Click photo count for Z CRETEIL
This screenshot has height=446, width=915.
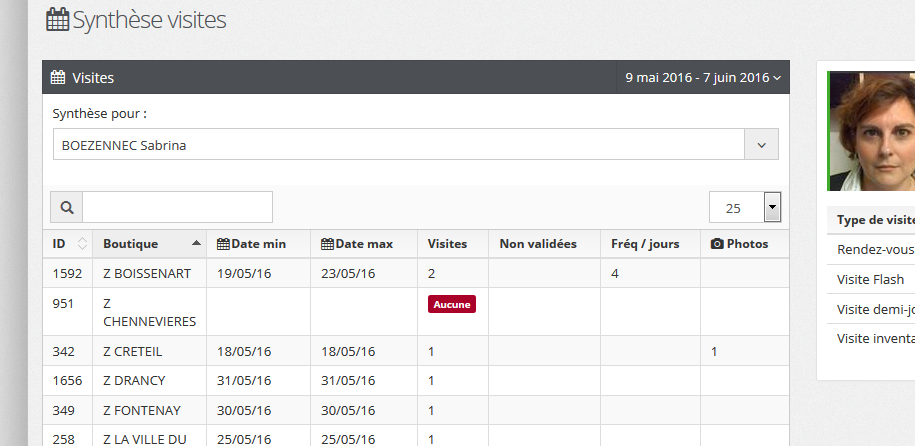(714, 351)
